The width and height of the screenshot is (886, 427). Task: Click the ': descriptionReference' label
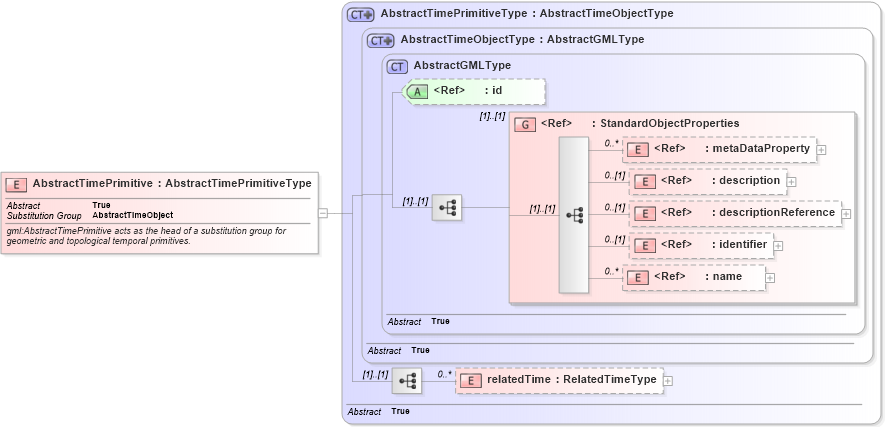[x=773, y=212]
